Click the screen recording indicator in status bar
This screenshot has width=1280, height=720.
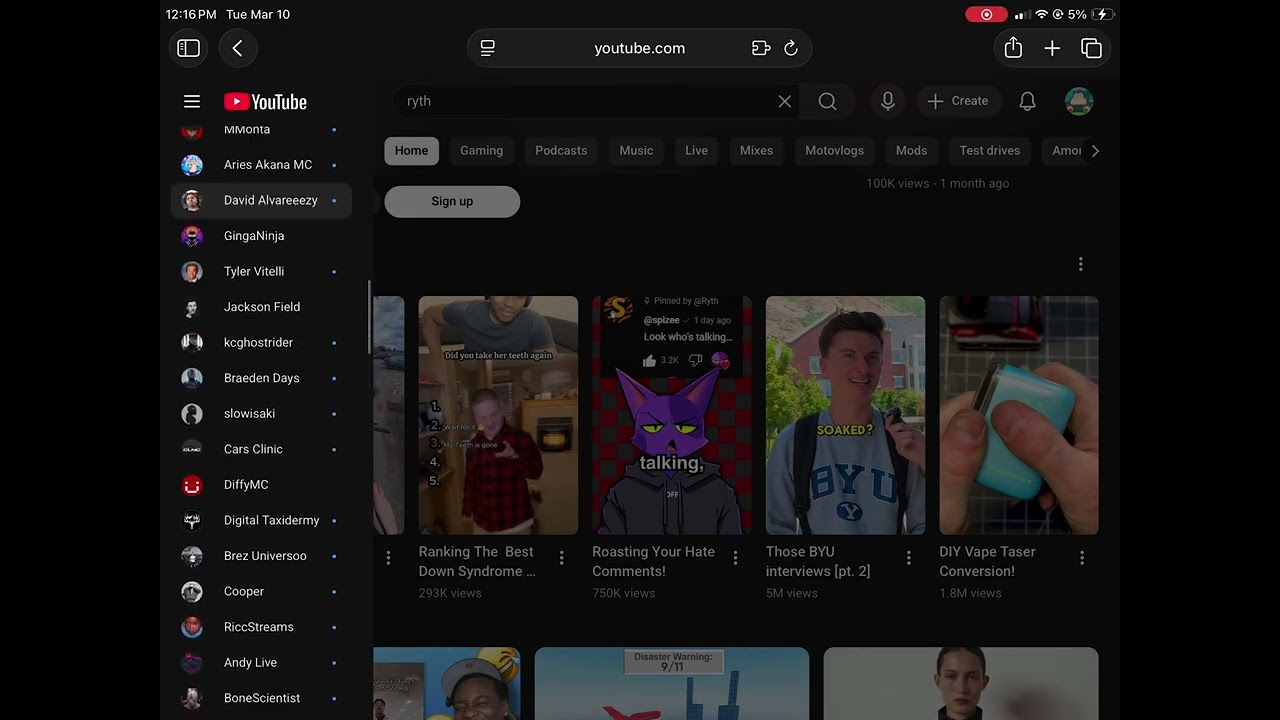point(986,15)
